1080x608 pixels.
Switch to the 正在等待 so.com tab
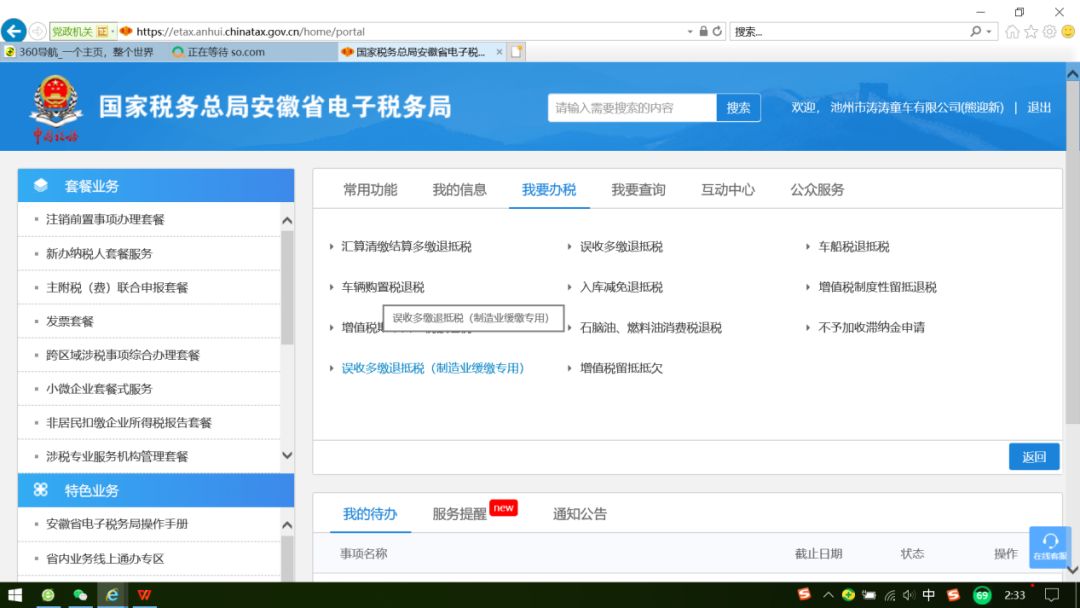(251, 52)
